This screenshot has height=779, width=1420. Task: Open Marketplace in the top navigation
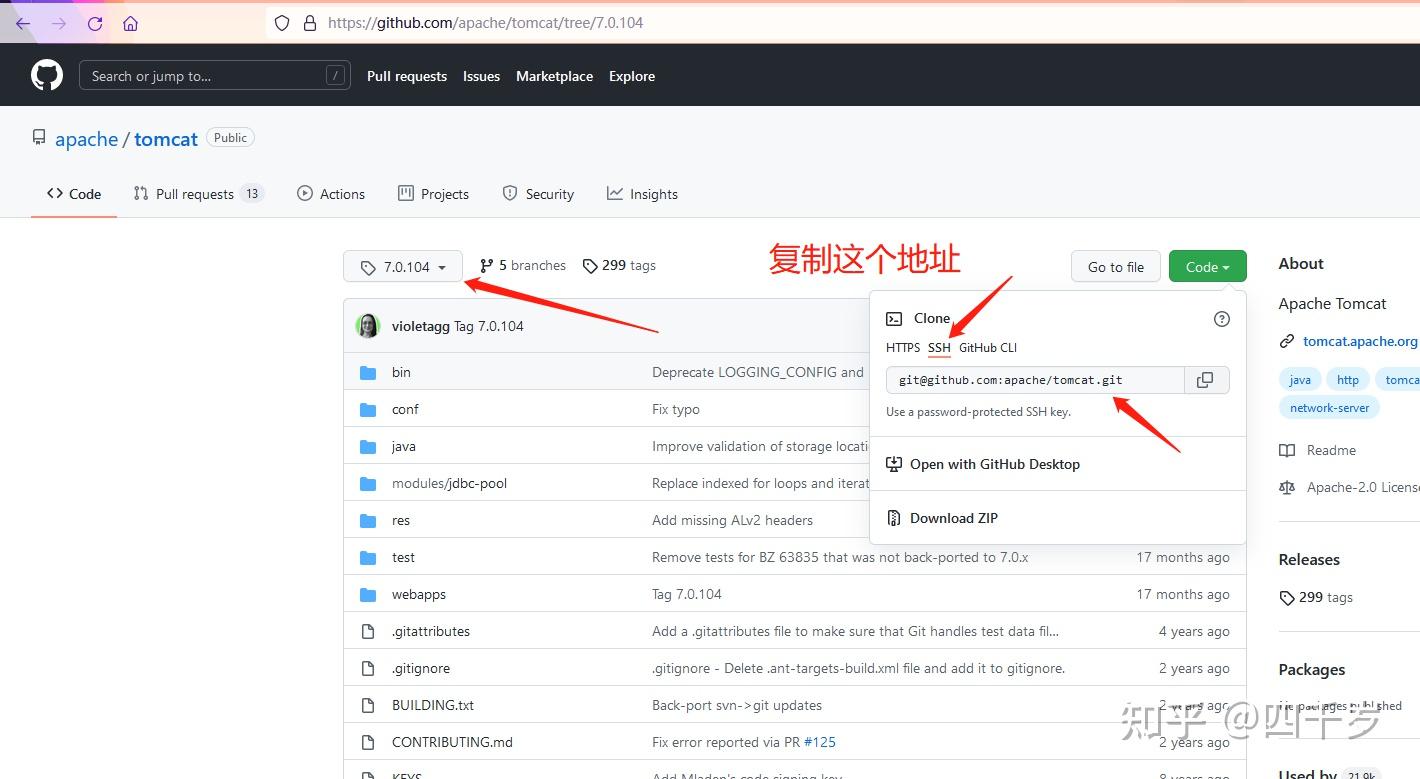[554, 76]
